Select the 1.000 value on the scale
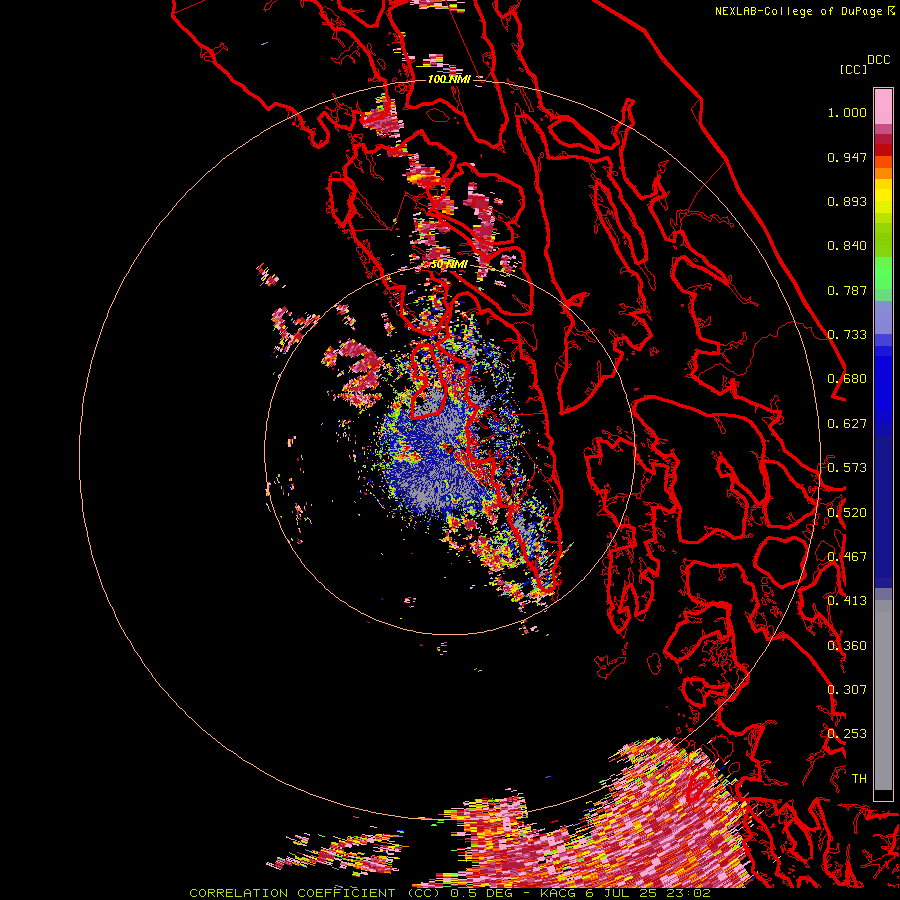The image size is (900, 900). point(847,112)
